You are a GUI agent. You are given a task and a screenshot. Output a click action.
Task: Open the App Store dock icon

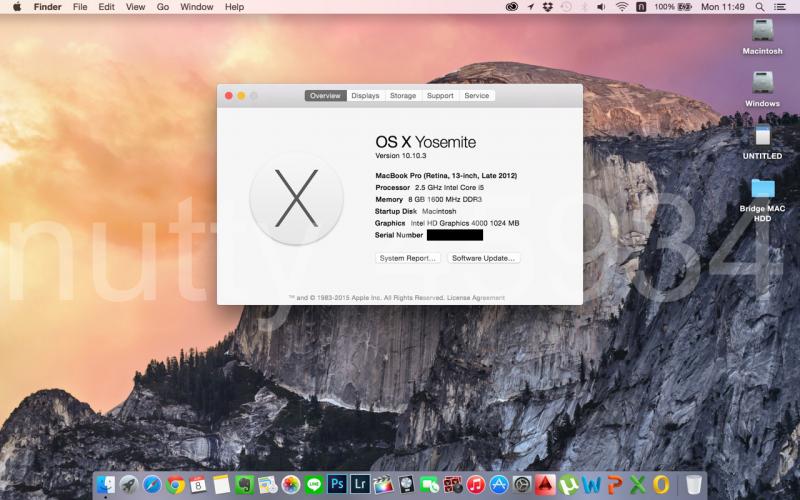pyautogui.click(x=499, y=485)
